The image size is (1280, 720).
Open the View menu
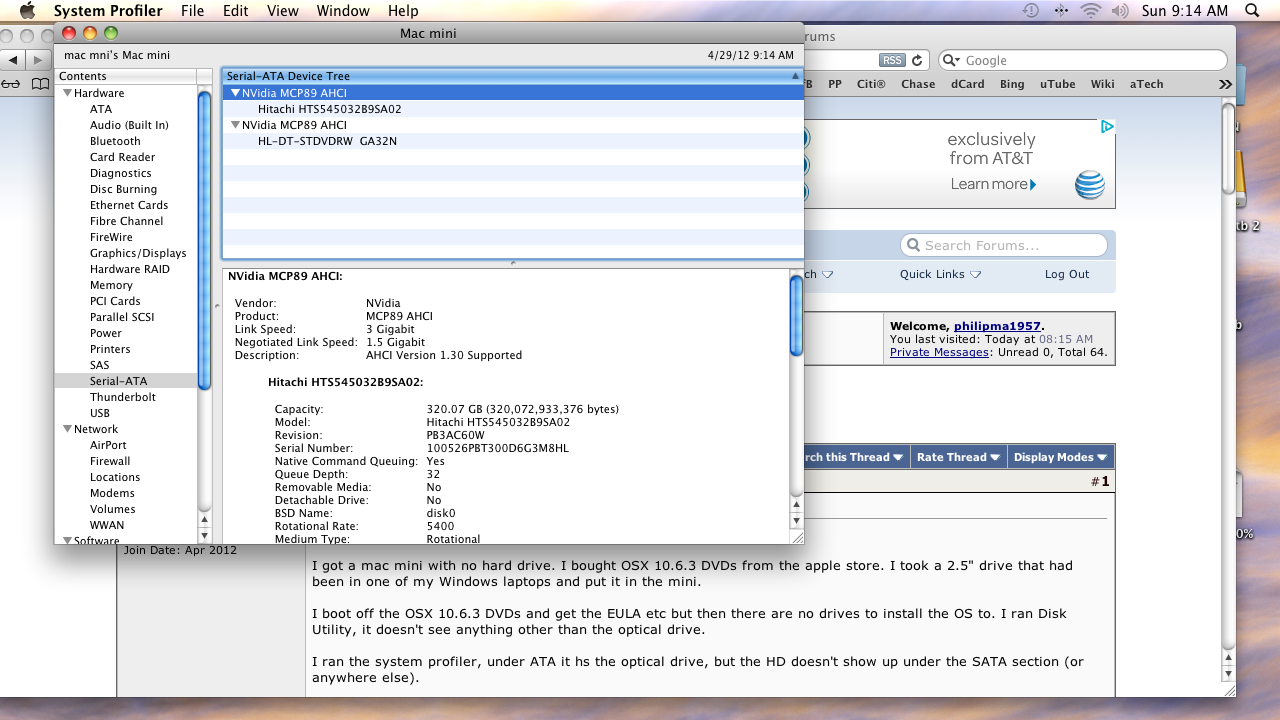tap(283, 11)
